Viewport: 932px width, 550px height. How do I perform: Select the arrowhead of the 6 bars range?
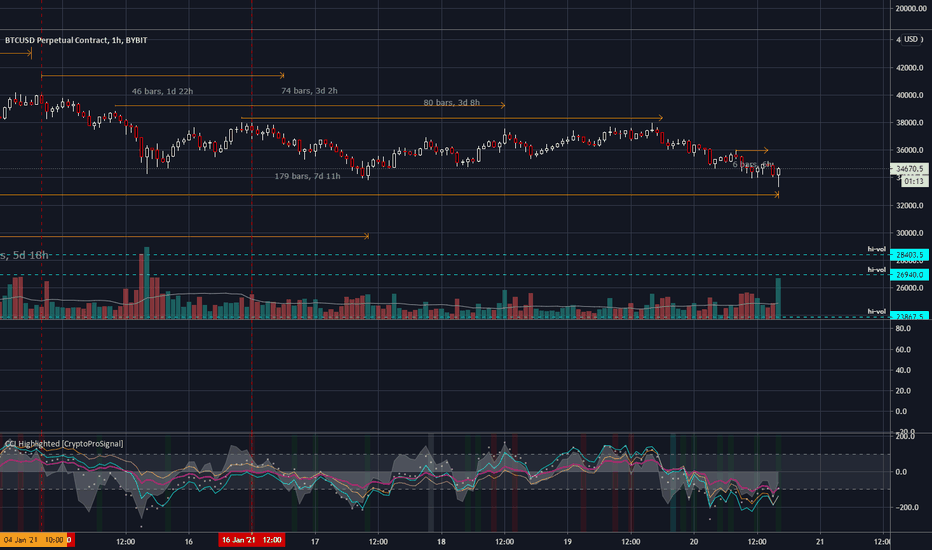click(766, 150)
